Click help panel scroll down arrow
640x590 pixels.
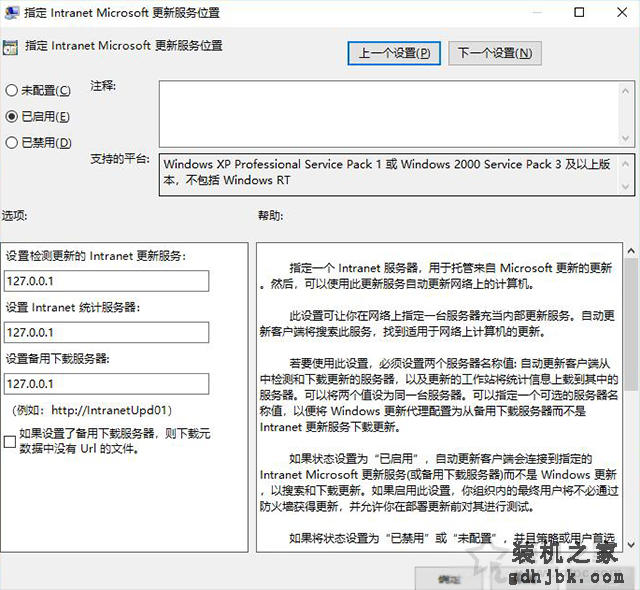pyautogui.click(x=631, y=545)
